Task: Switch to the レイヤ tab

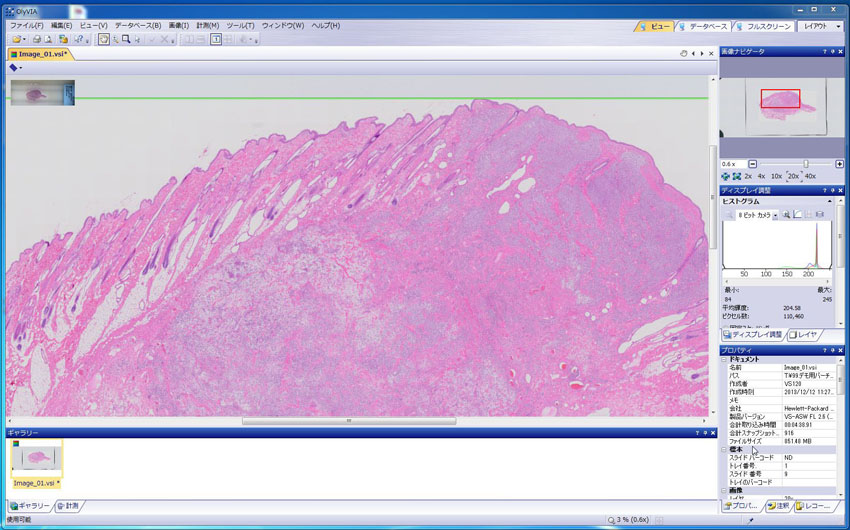Action: click(x=804, y=335)
